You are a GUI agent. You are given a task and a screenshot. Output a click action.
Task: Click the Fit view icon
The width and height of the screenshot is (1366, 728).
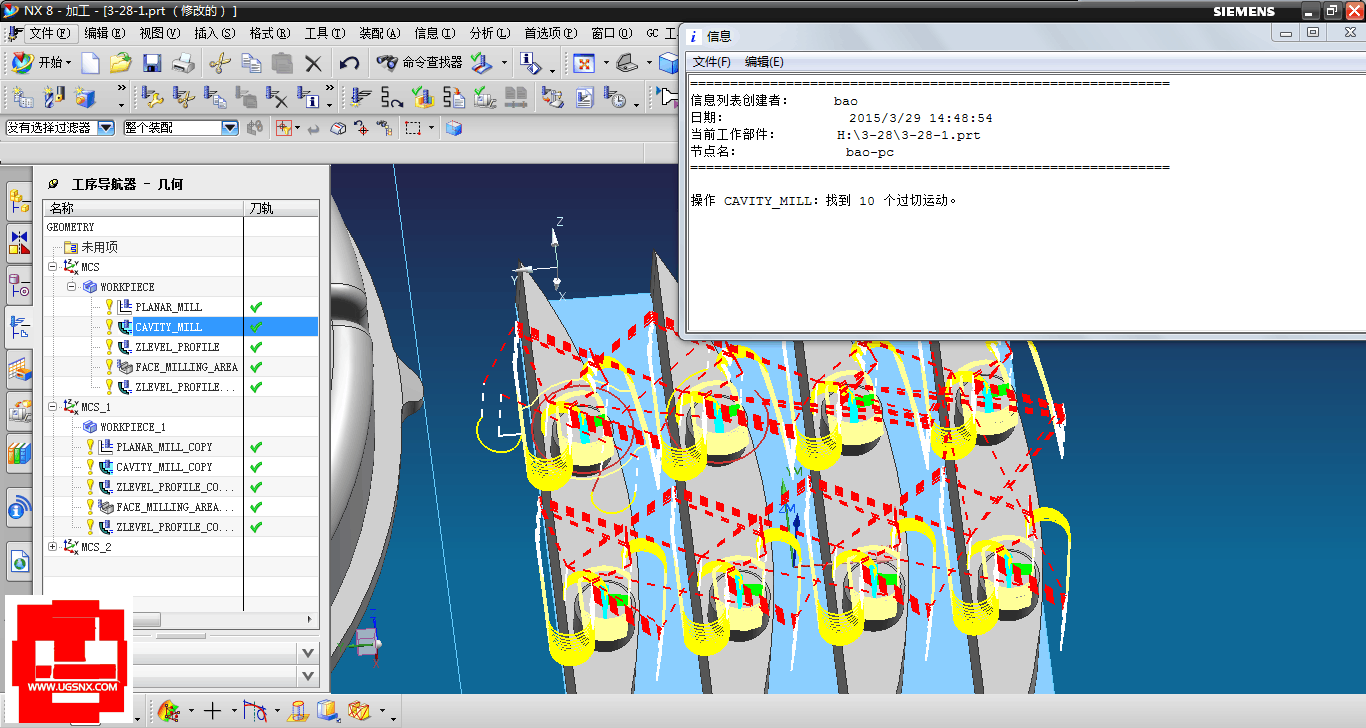584,63
